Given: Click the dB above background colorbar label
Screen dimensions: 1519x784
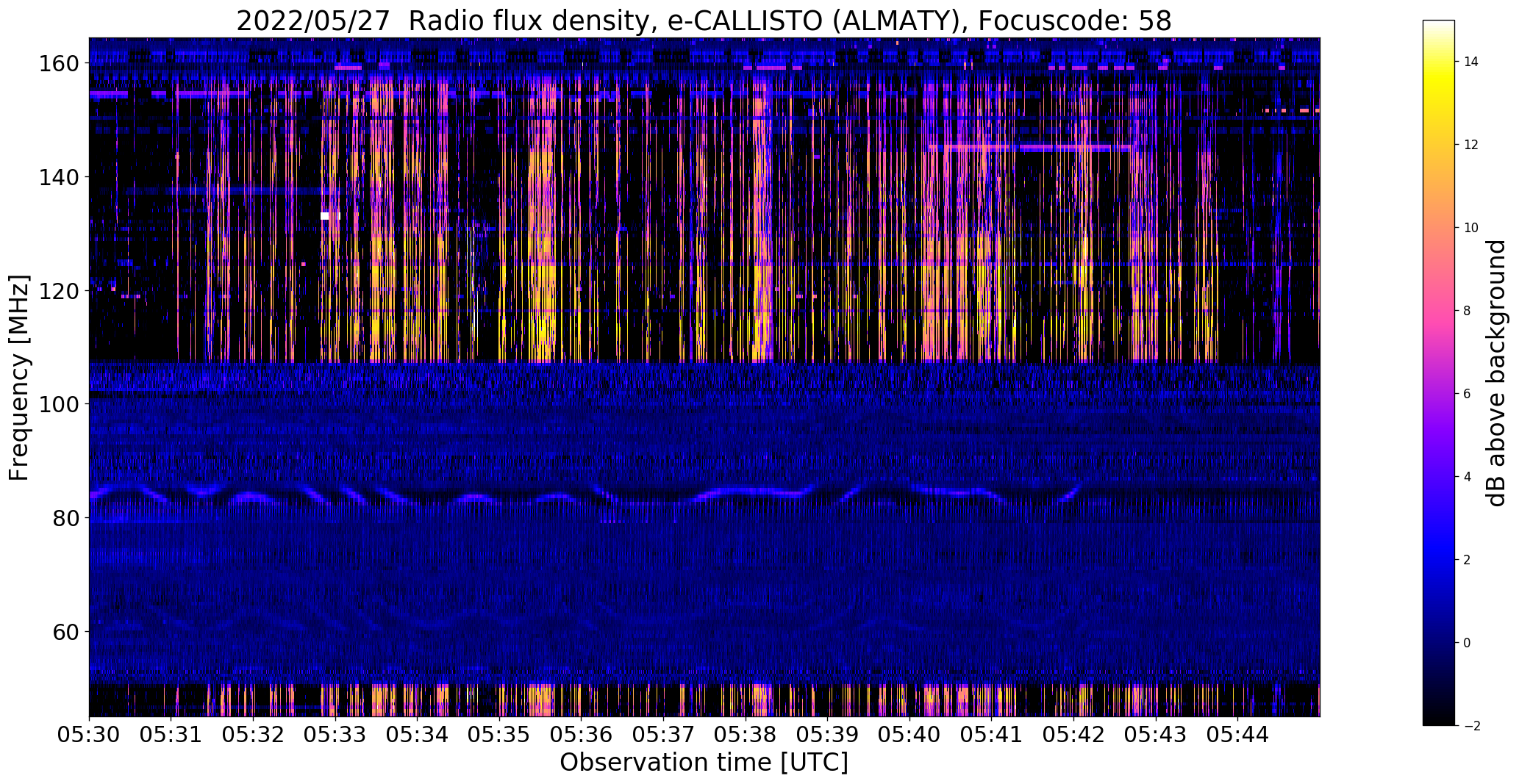Looking at the screenshot, I should 1496,373.
